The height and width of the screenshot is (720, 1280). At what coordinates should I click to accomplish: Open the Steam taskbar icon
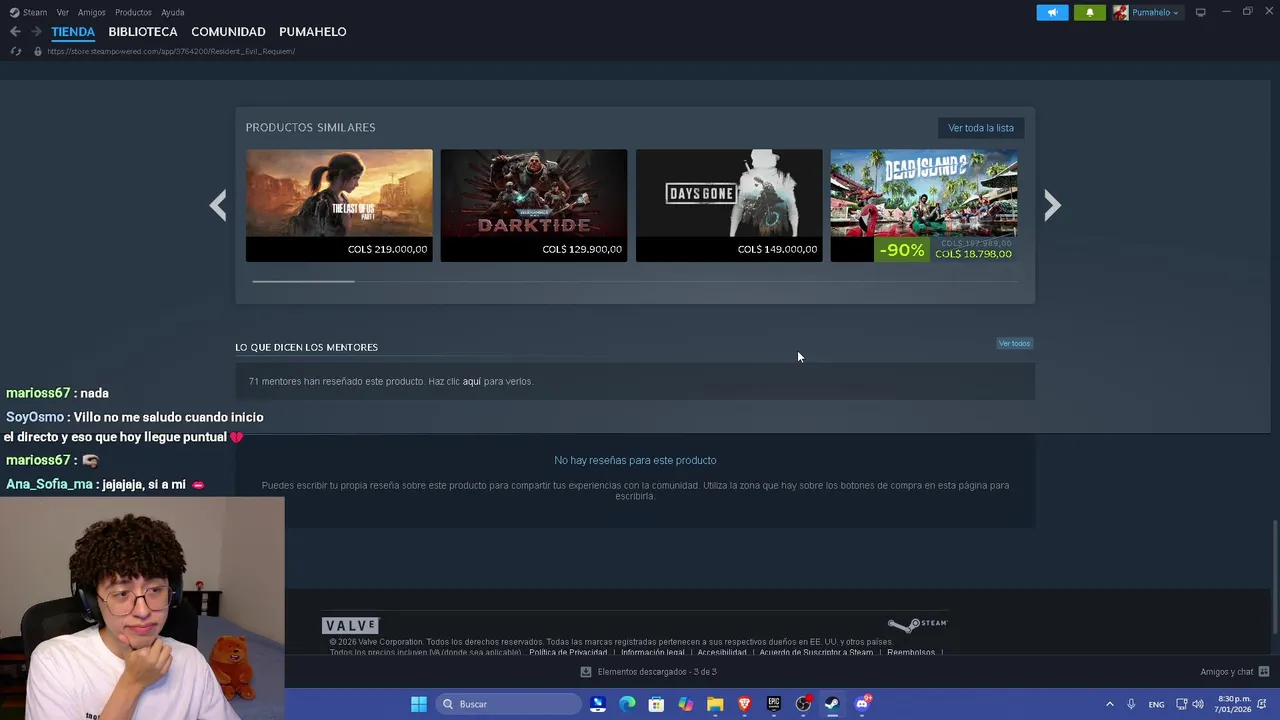832,704
